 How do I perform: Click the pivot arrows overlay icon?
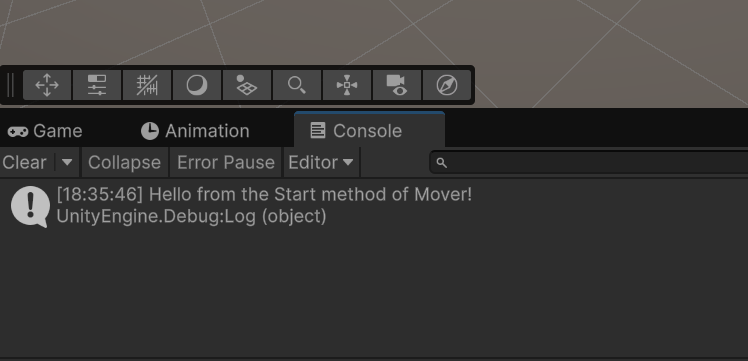[x=347, y=85]
